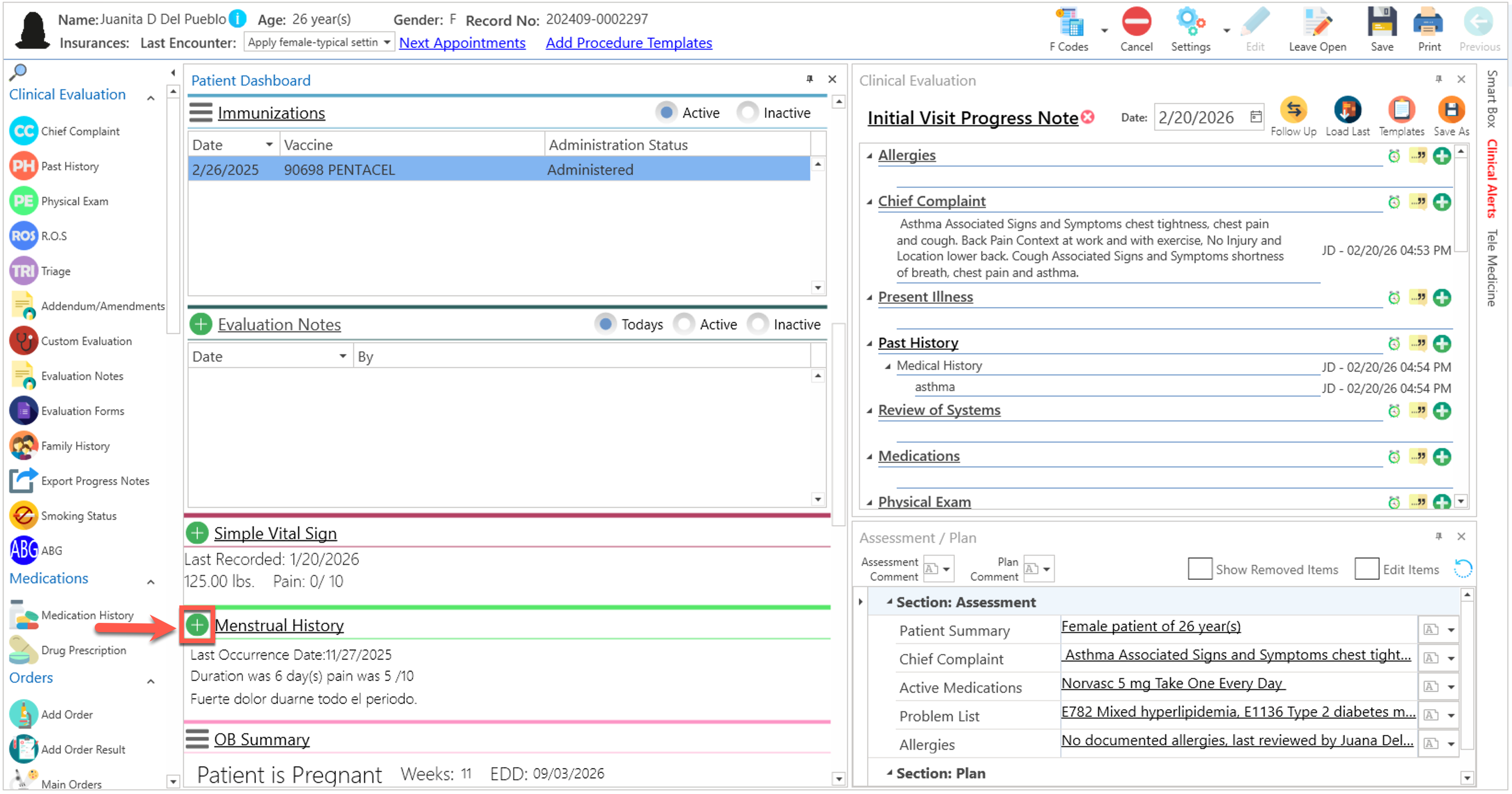This screenshot has width=1512, height=794.
Task: Click the Leave Open toolbar icon
Action: click(1318, 23)
